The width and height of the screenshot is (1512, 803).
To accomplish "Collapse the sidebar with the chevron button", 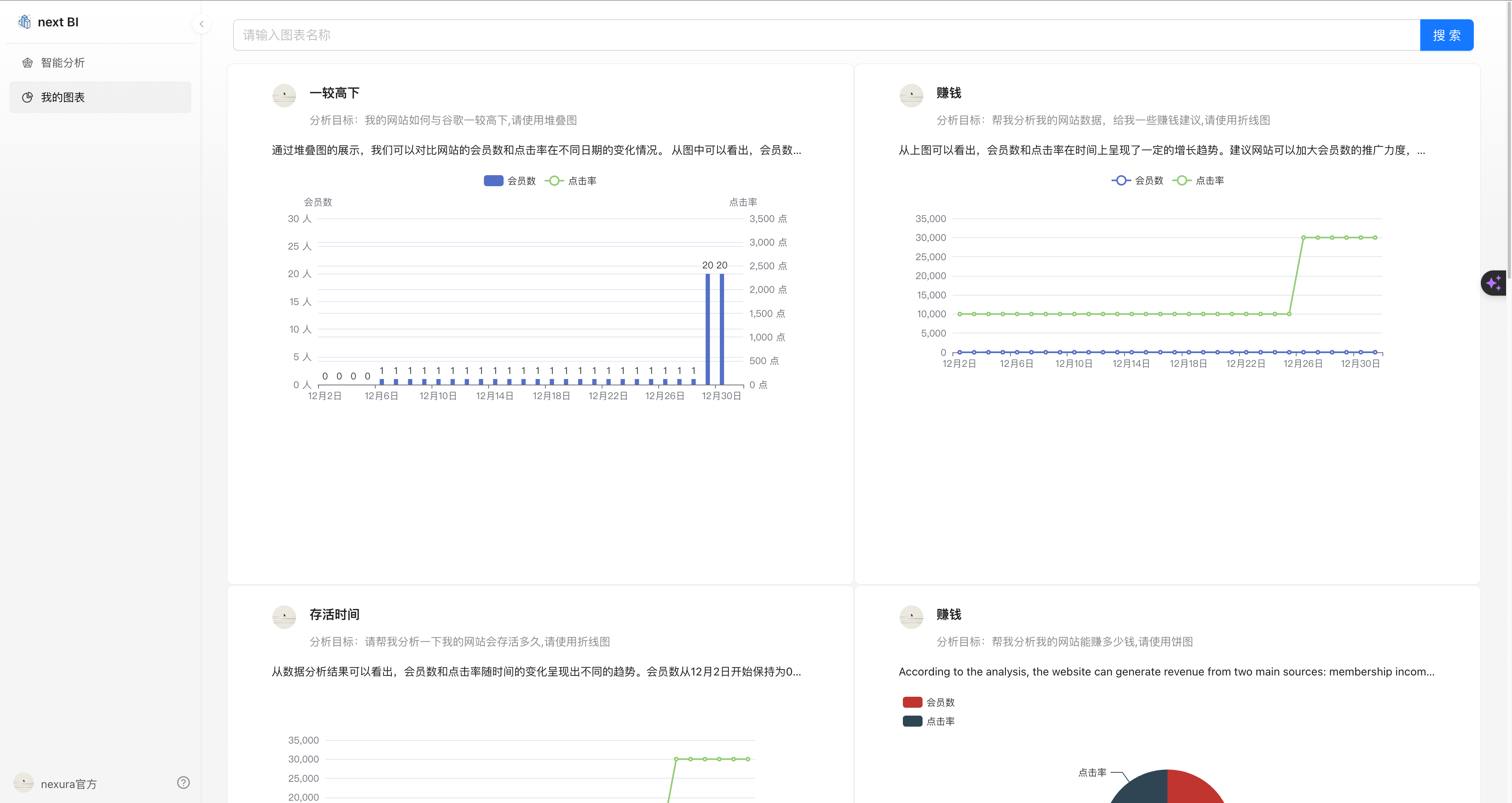I will click(201, 24).
